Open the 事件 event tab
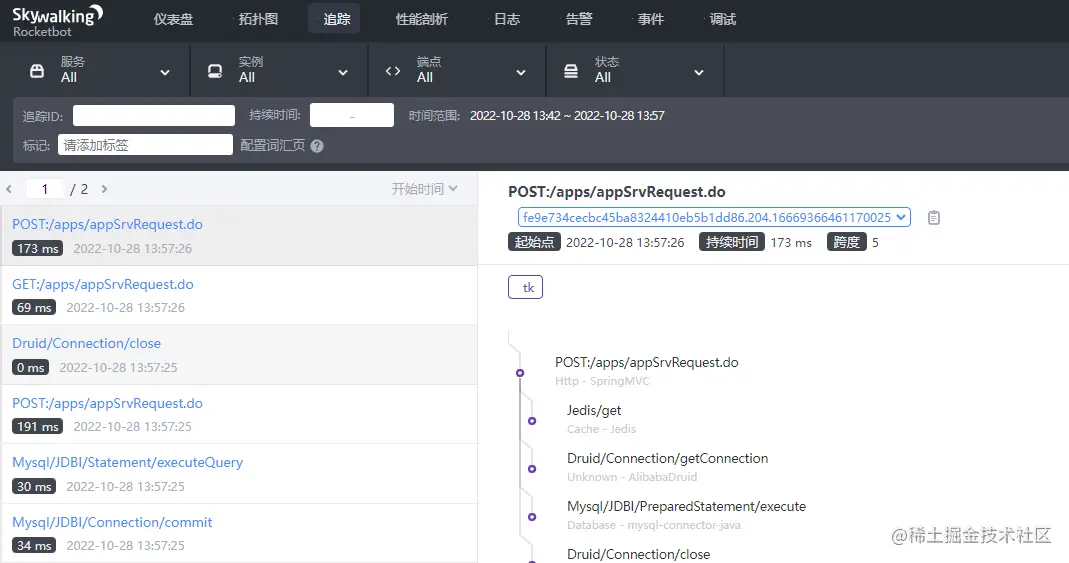The height and width of the screenshot is (563, 1069). tap(650, 19)
